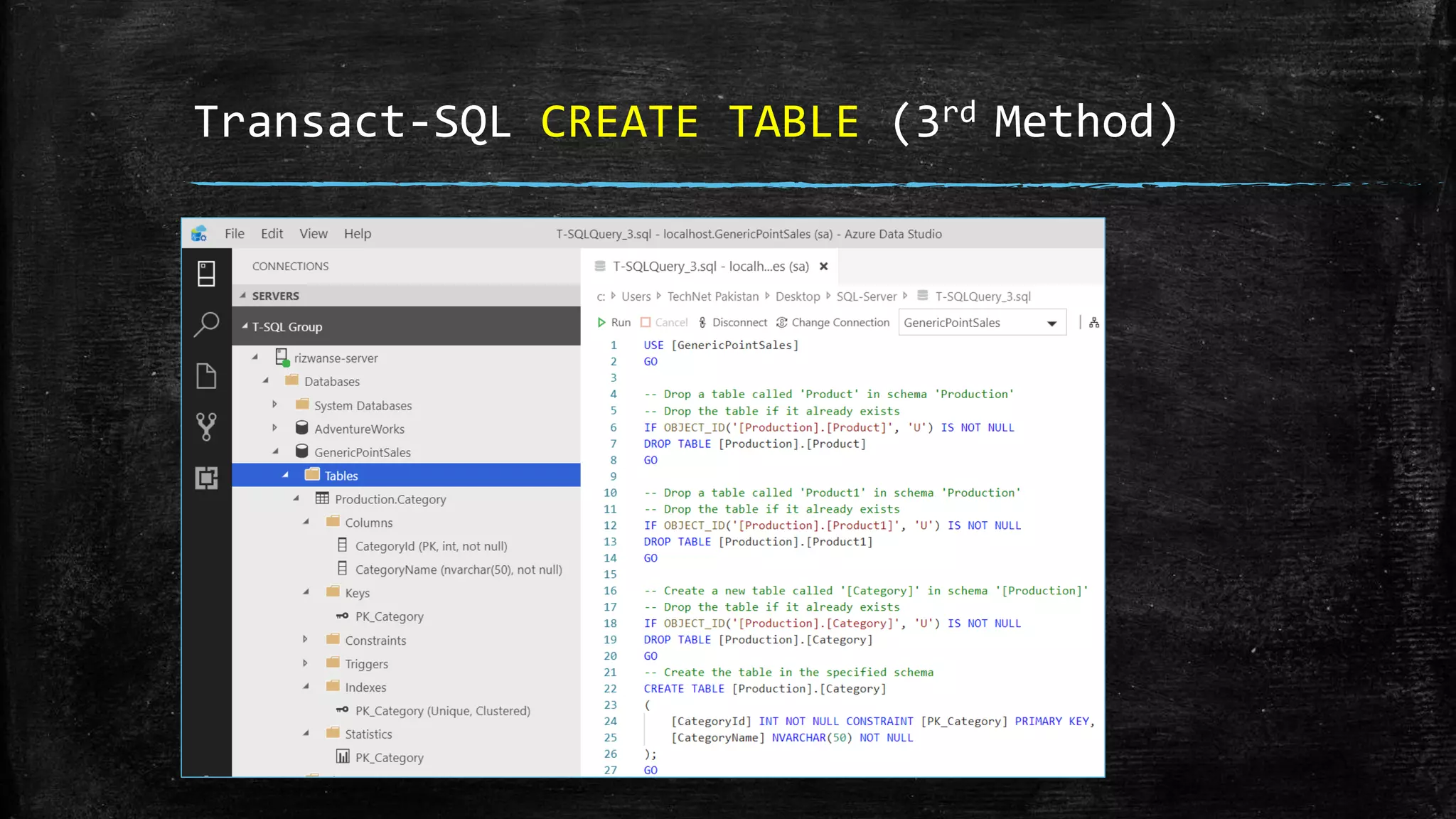Click the CONNECTIONS panel header
Screen dimensions: 1456x819
pos(290,266)
